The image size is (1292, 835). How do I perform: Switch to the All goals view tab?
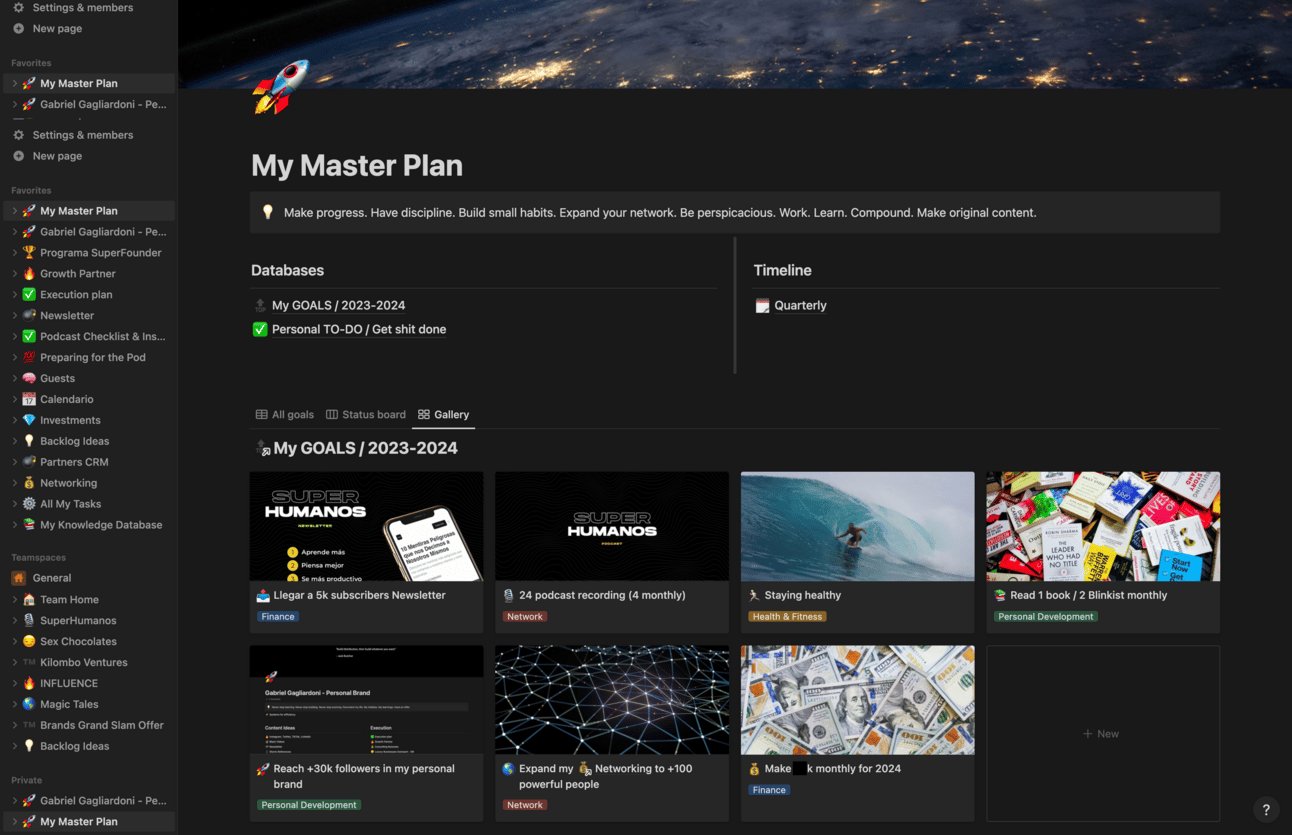point(285,415)
